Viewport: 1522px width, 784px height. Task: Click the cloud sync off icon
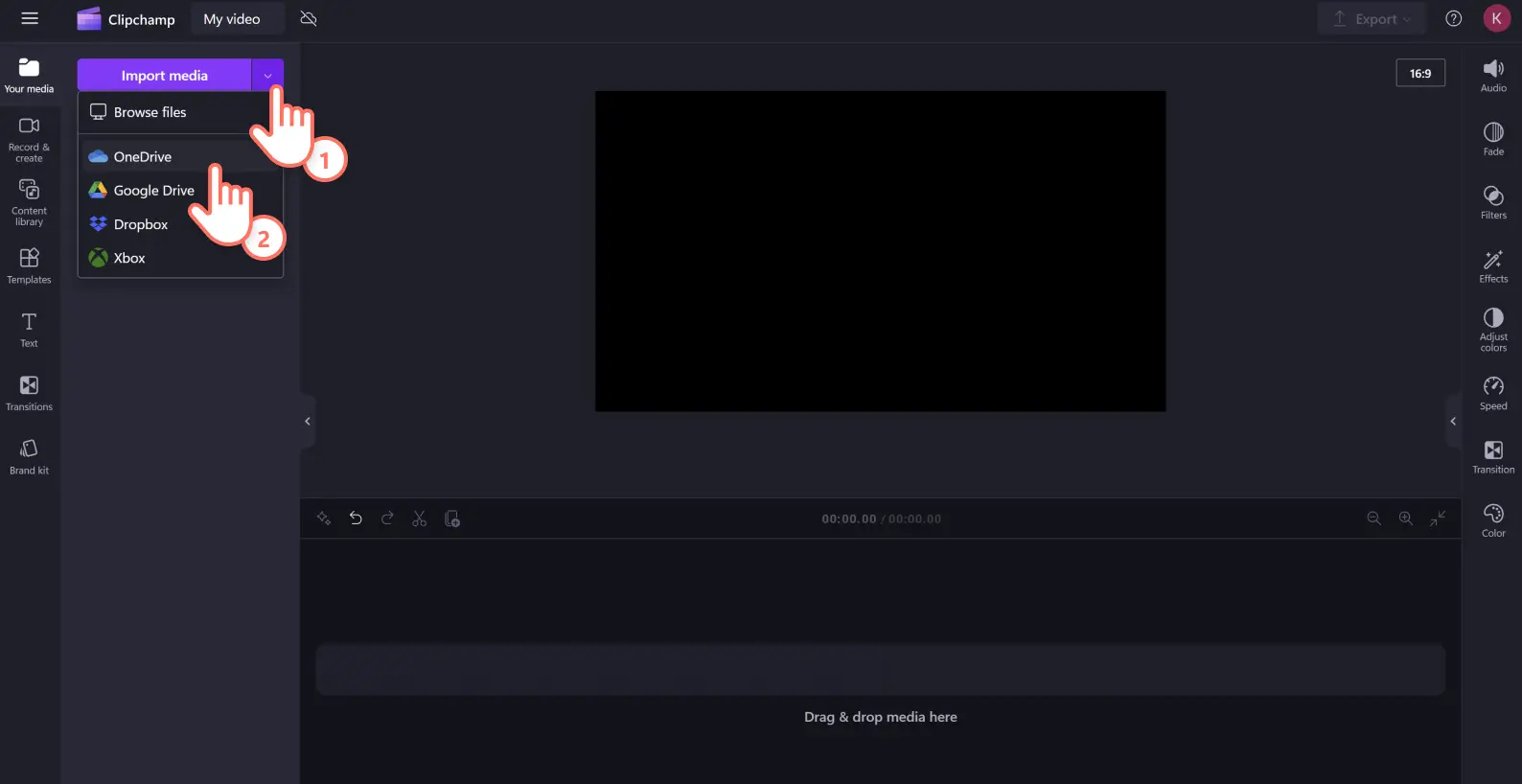coord(309,19)
